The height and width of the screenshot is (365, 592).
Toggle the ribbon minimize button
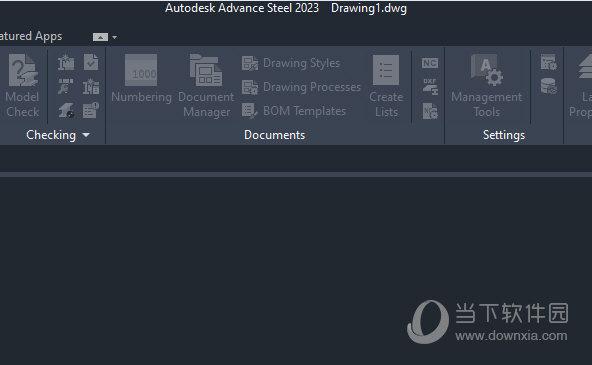click(x=100, y=37)
